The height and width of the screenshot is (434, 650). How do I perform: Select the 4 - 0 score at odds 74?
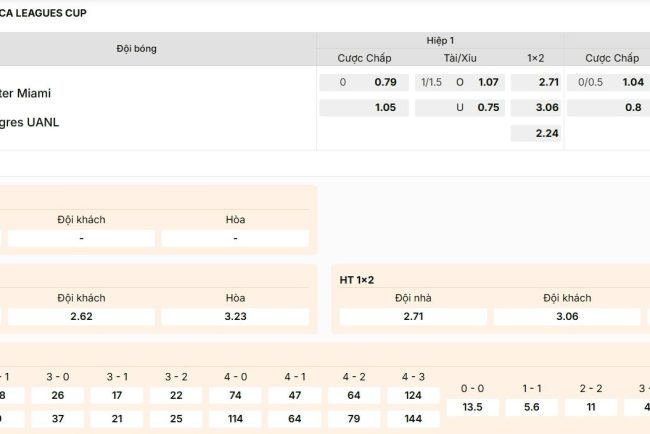pyautogui.click(x=236, y=396)
